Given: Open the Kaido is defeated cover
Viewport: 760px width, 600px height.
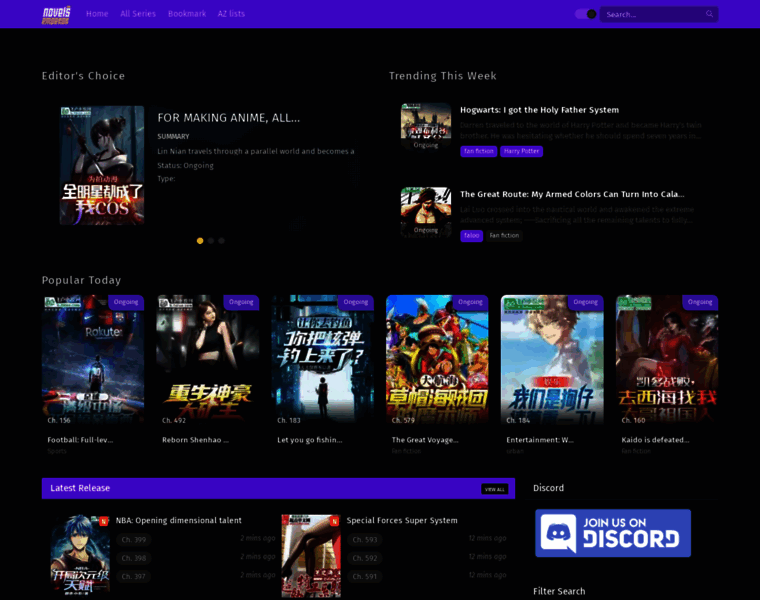Looking at the screenshot, I should click(x=667, y=360).
